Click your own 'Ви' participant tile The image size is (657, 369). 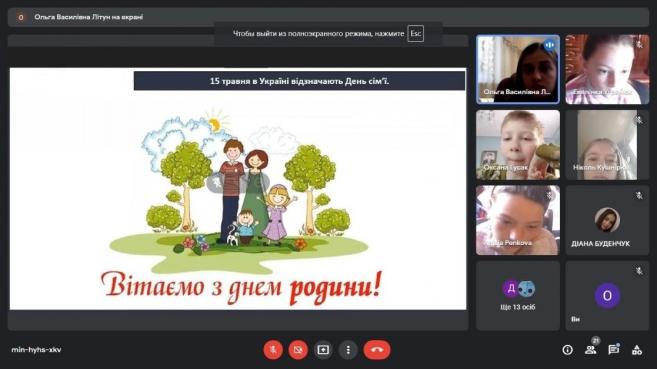(607, 296)
